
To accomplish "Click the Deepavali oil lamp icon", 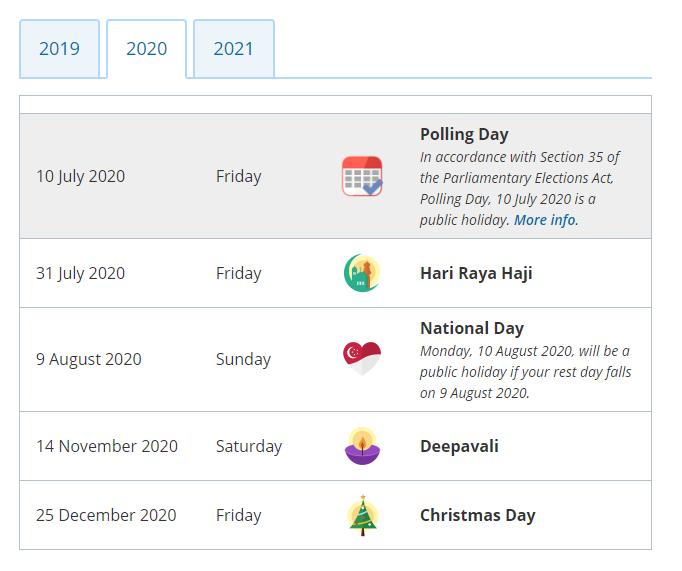I will 362,446.
